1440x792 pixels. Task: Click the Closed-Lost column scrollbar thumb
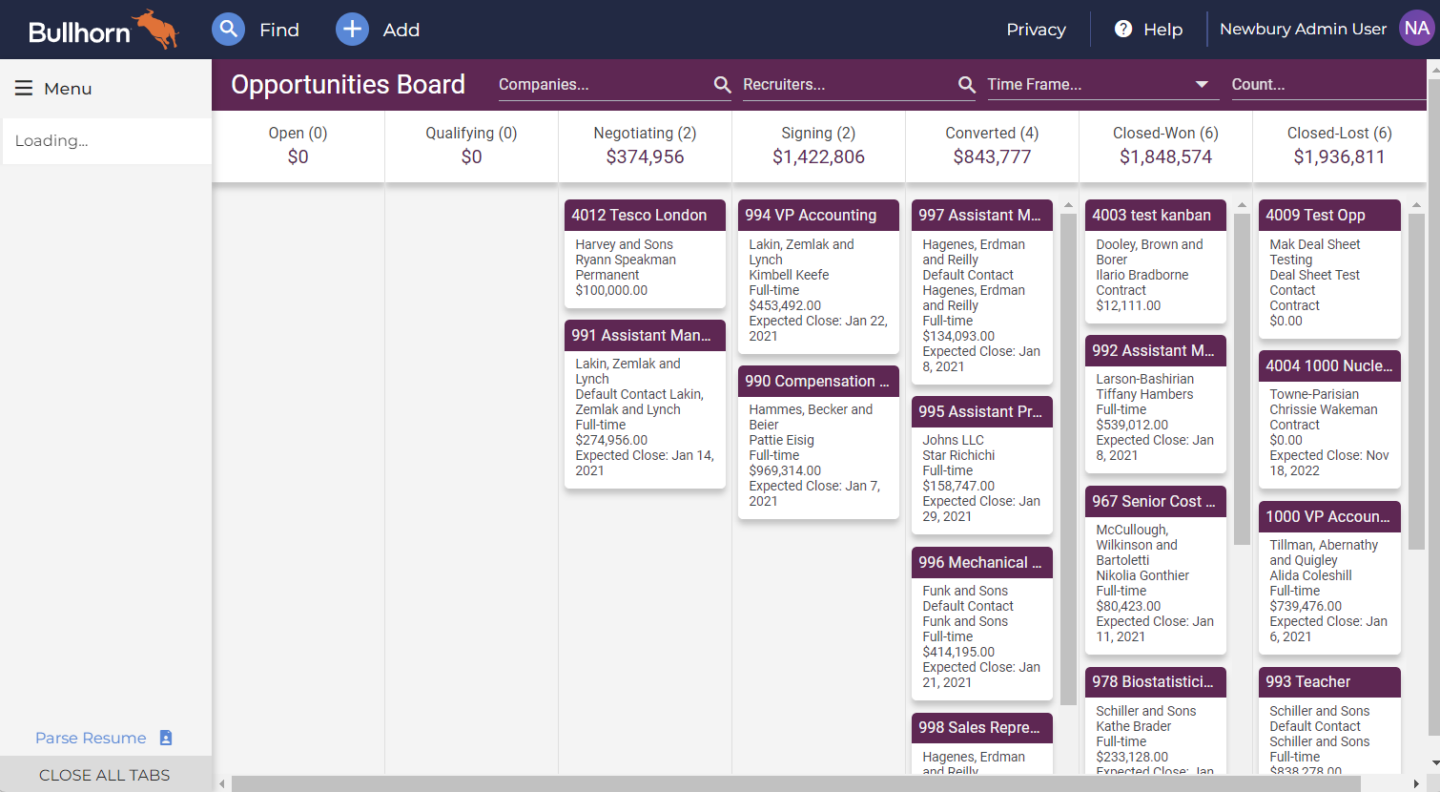click(x=1417, y=381)
